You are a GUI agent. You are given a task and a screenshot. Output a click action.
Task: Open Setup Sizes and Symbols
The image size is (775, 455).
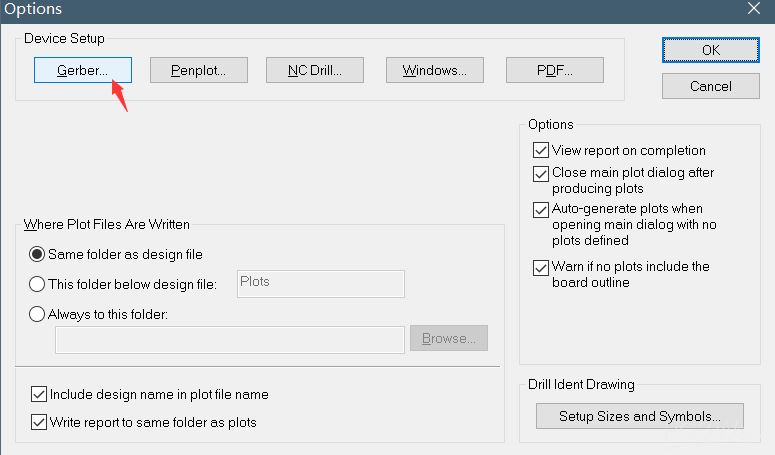[x=640, y=416]
